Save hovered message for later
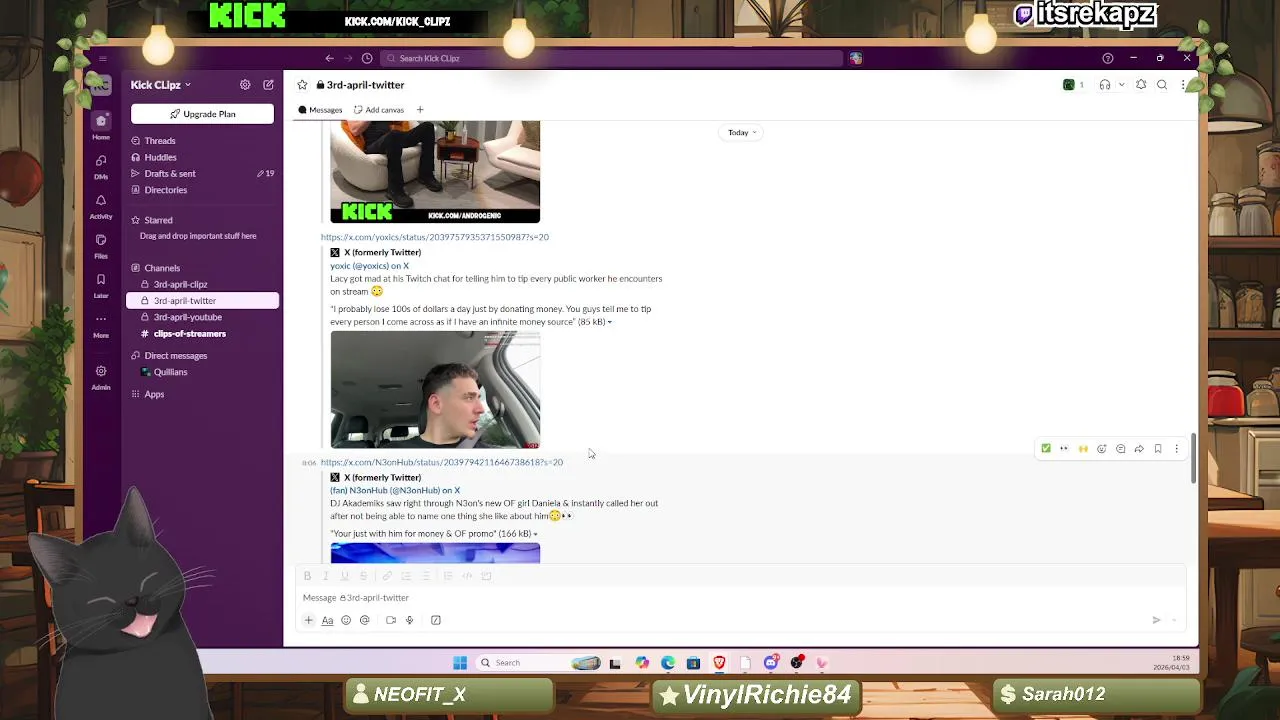1280x720 pixels. pyautogui.click(x=1158, y=449)
